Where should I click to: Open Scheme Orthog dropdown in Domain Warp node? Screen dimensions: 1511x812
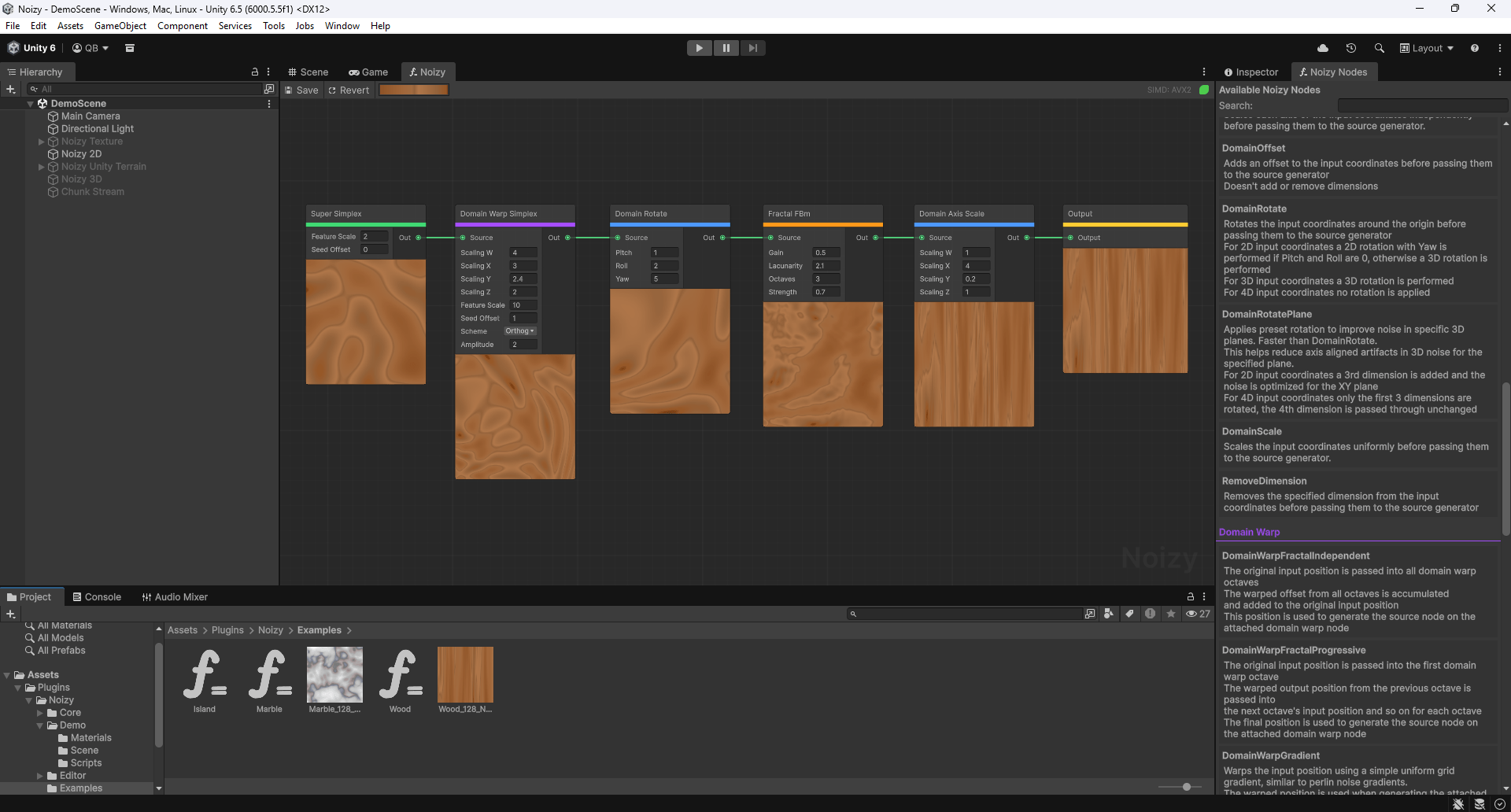coord(519,331)
